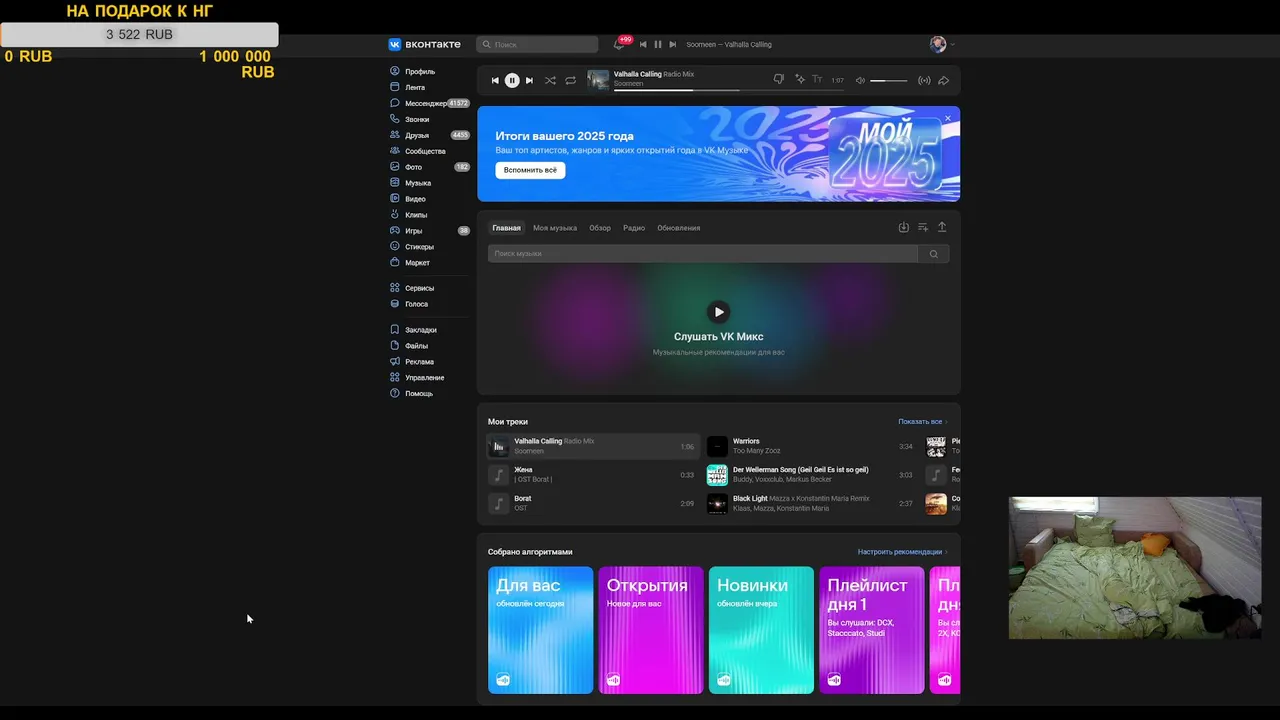Show lyrics with the Tт icon
The height and width of the screenshot is (720, 1280).
click(817, 80)
